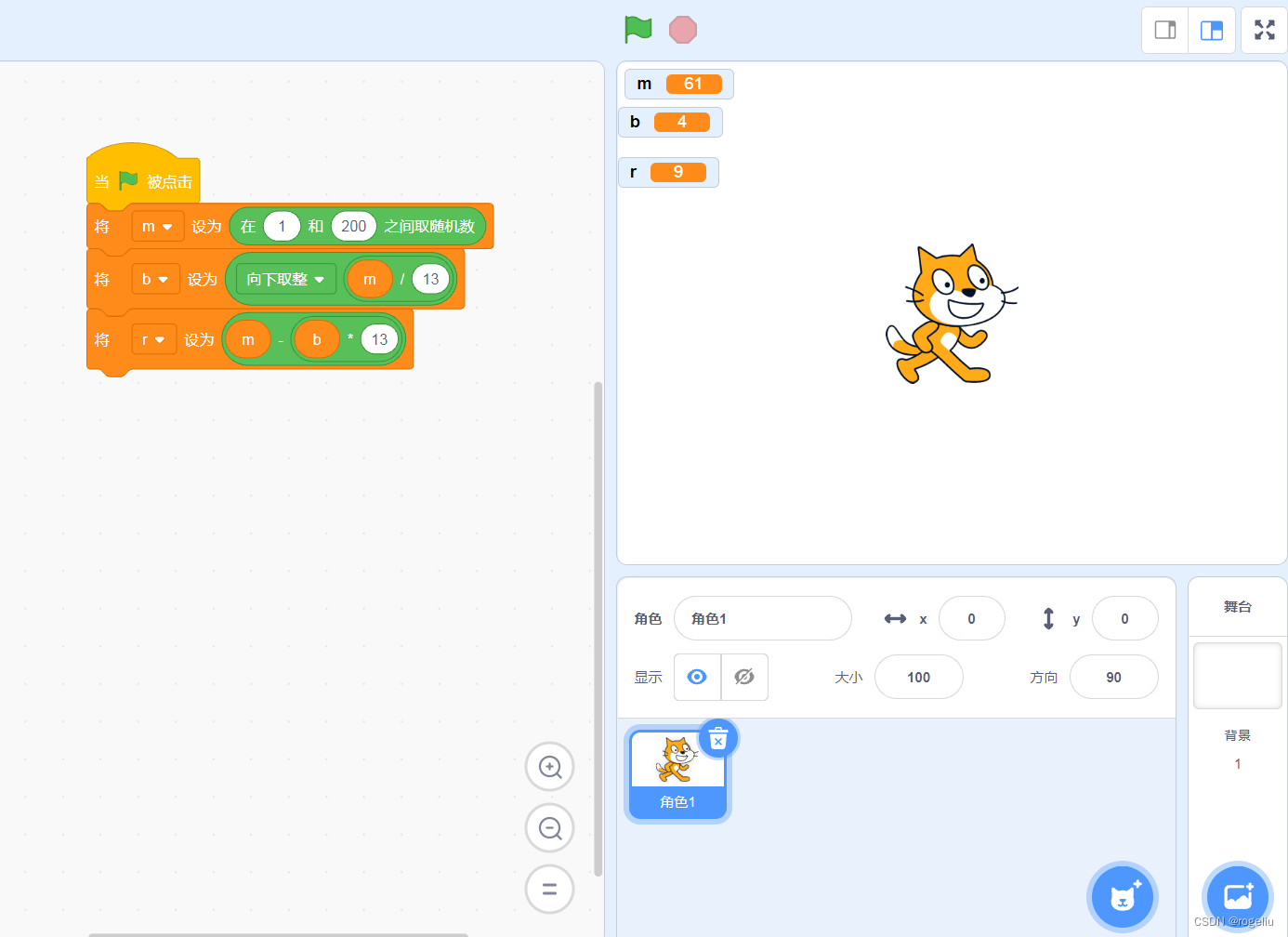Edit the sprite size field showing 100
This screenshot has height=937, width=1288.
click(x=919, y=677)
